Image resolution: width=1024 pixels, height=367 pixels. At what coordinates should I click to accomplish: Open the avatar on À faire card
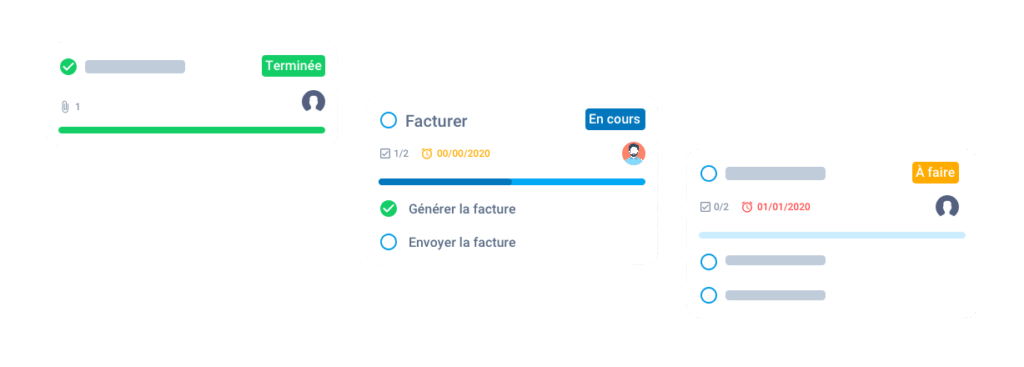pos(947,207)
